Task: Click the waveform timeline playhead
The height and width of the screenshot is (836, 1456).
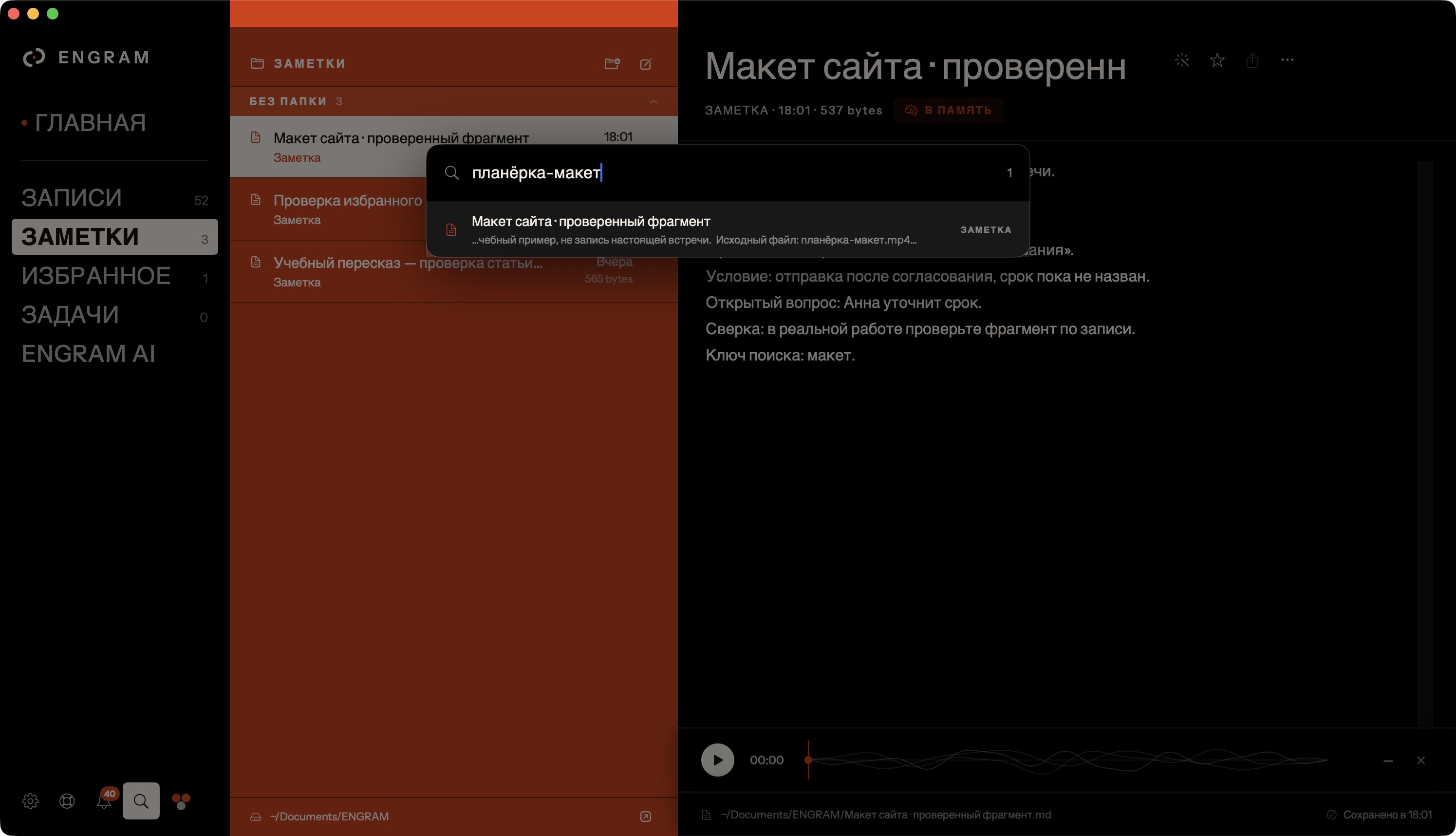Action: coord(809,760)
